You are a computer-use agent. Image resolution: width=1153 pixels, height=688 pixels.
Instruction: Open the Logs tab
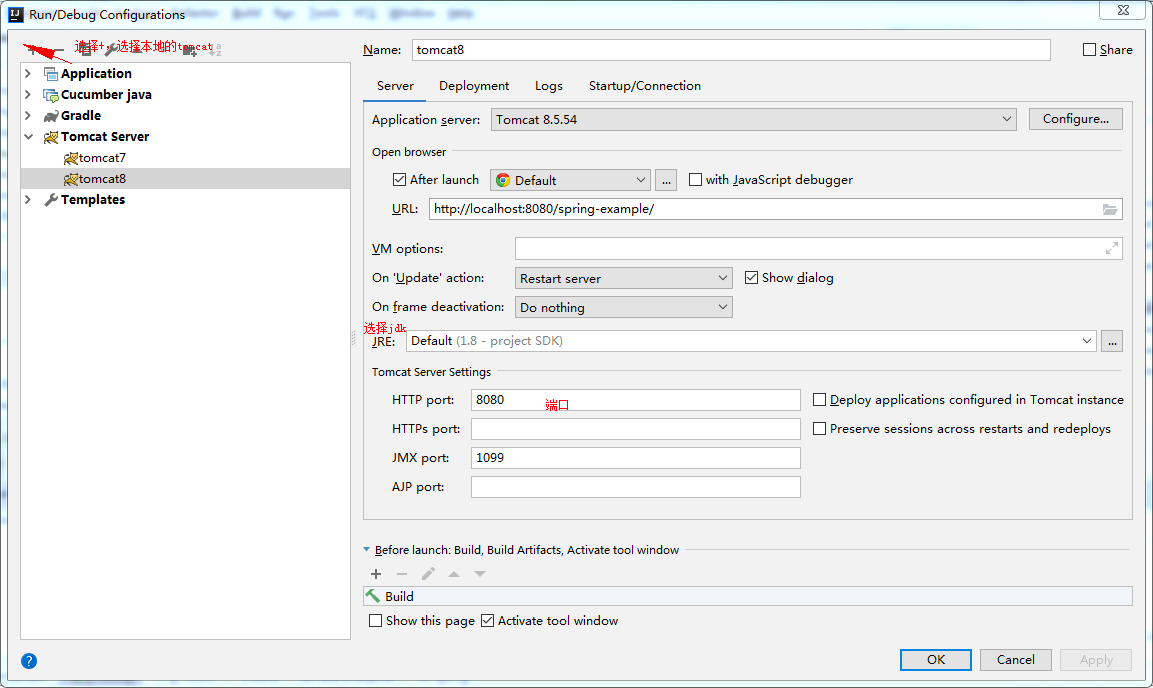[x=549, y=86]
